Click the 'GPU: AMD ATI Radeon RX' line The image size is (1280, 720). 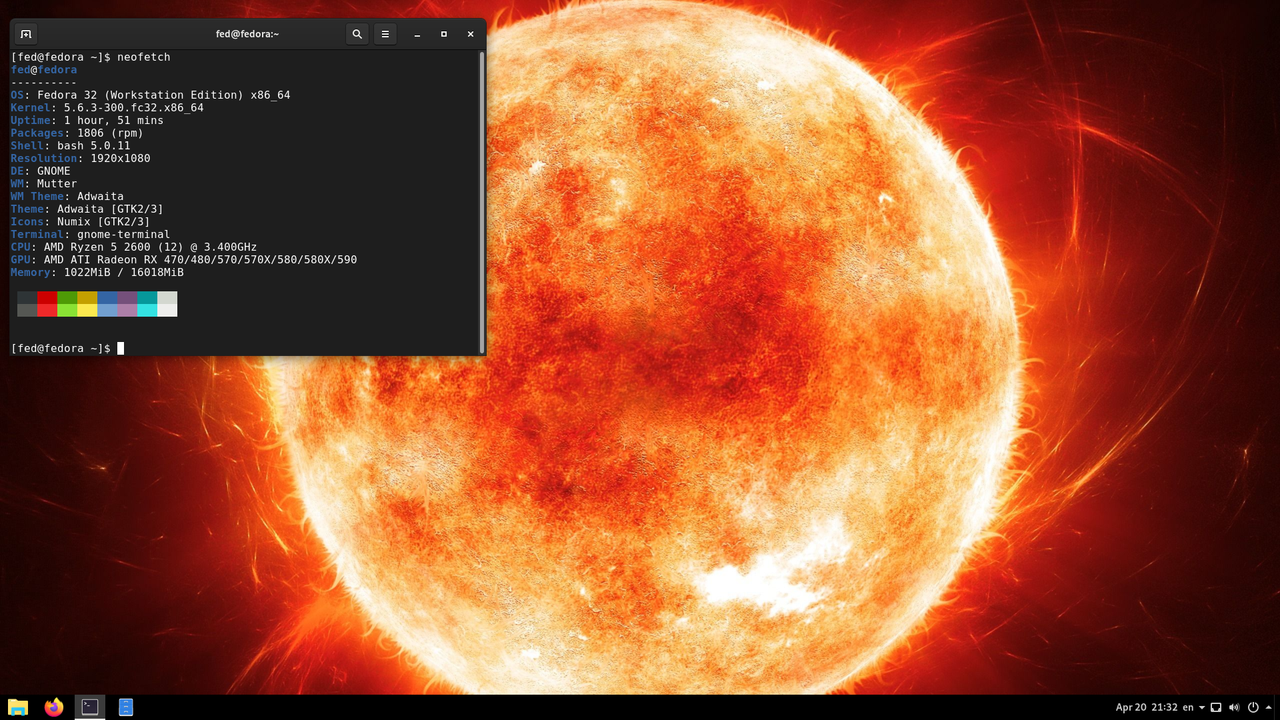[183, 260]
